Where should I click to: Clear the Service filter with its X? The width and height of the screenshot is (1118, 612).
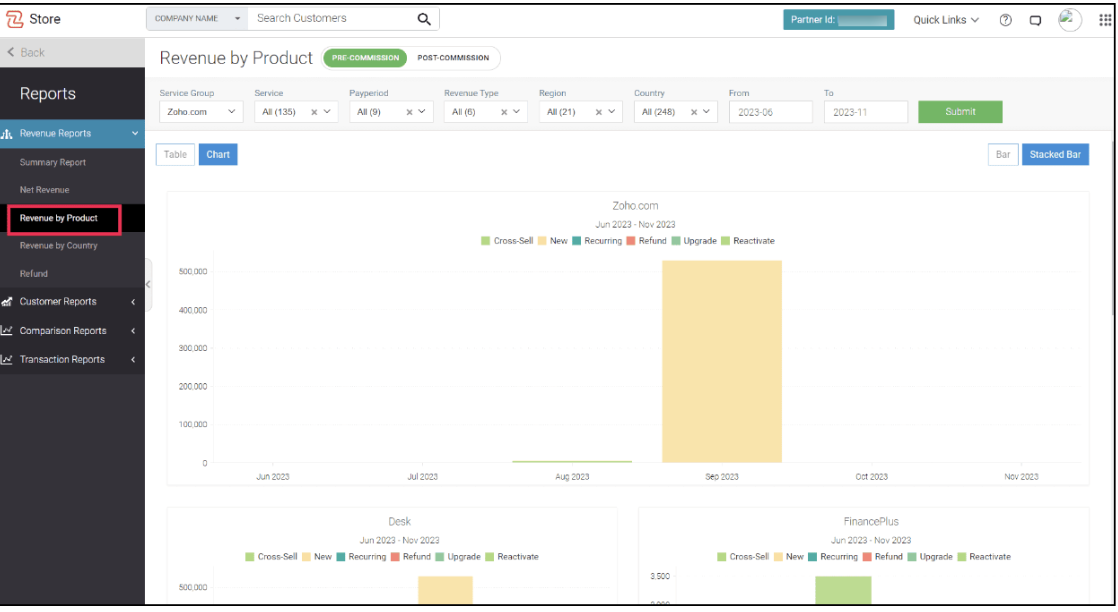(x=314, y=112)
